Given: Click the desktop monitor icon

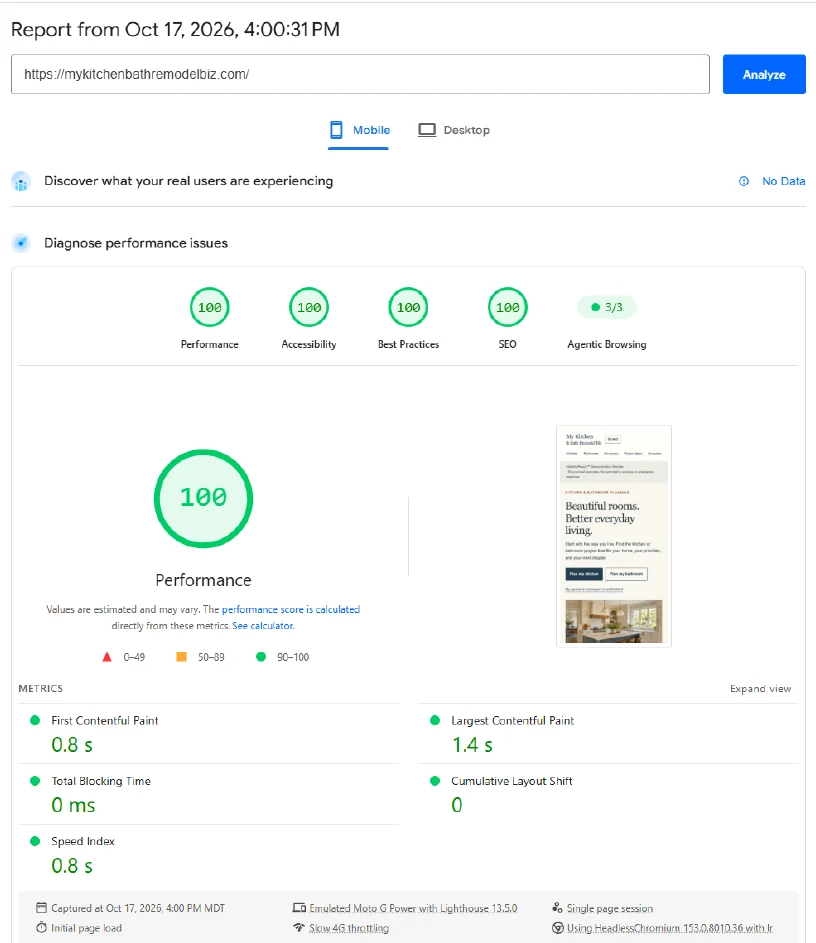Looking at the screenshot, I should click(427, 130).
